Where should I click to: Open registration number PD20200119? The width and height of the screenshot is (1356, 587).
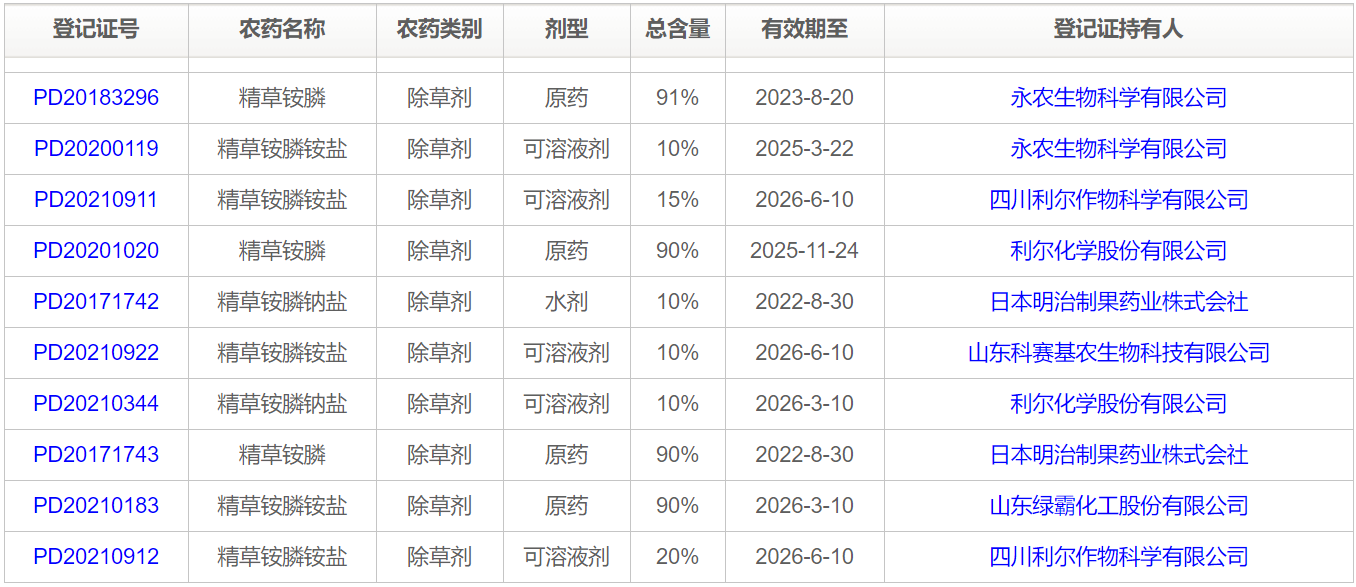(x=96, y=149)
